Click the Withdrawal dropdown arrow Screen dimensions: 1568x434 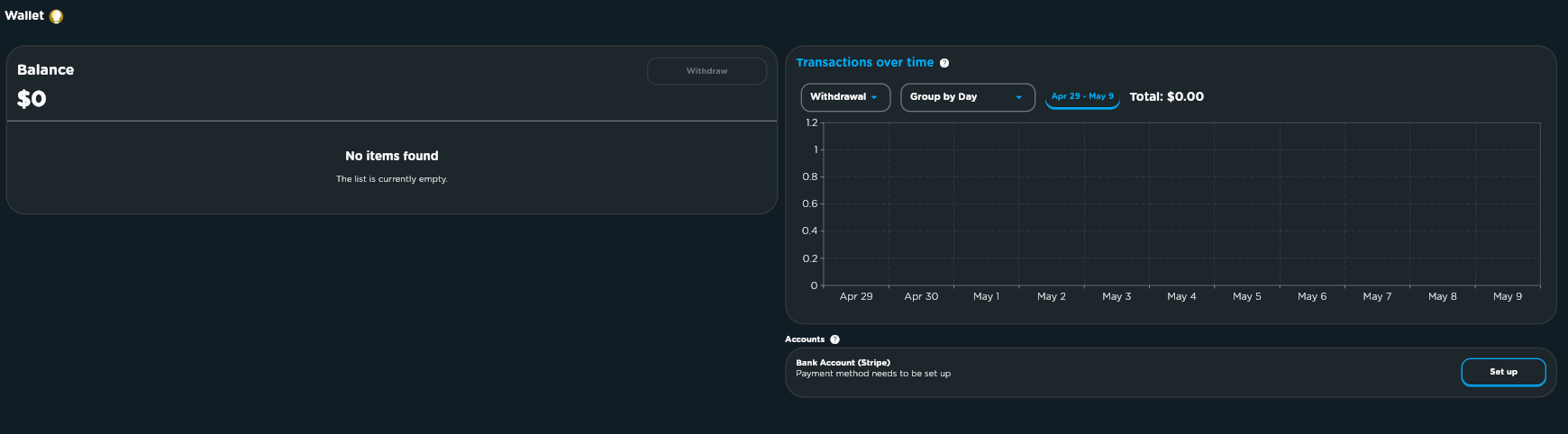[x=874, y=97]
